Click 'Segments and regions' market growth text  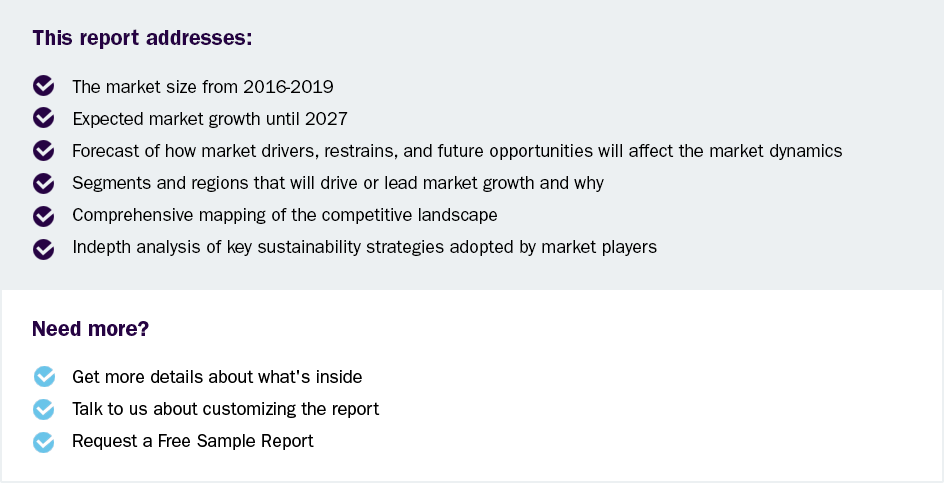click(x=338, y=183)
